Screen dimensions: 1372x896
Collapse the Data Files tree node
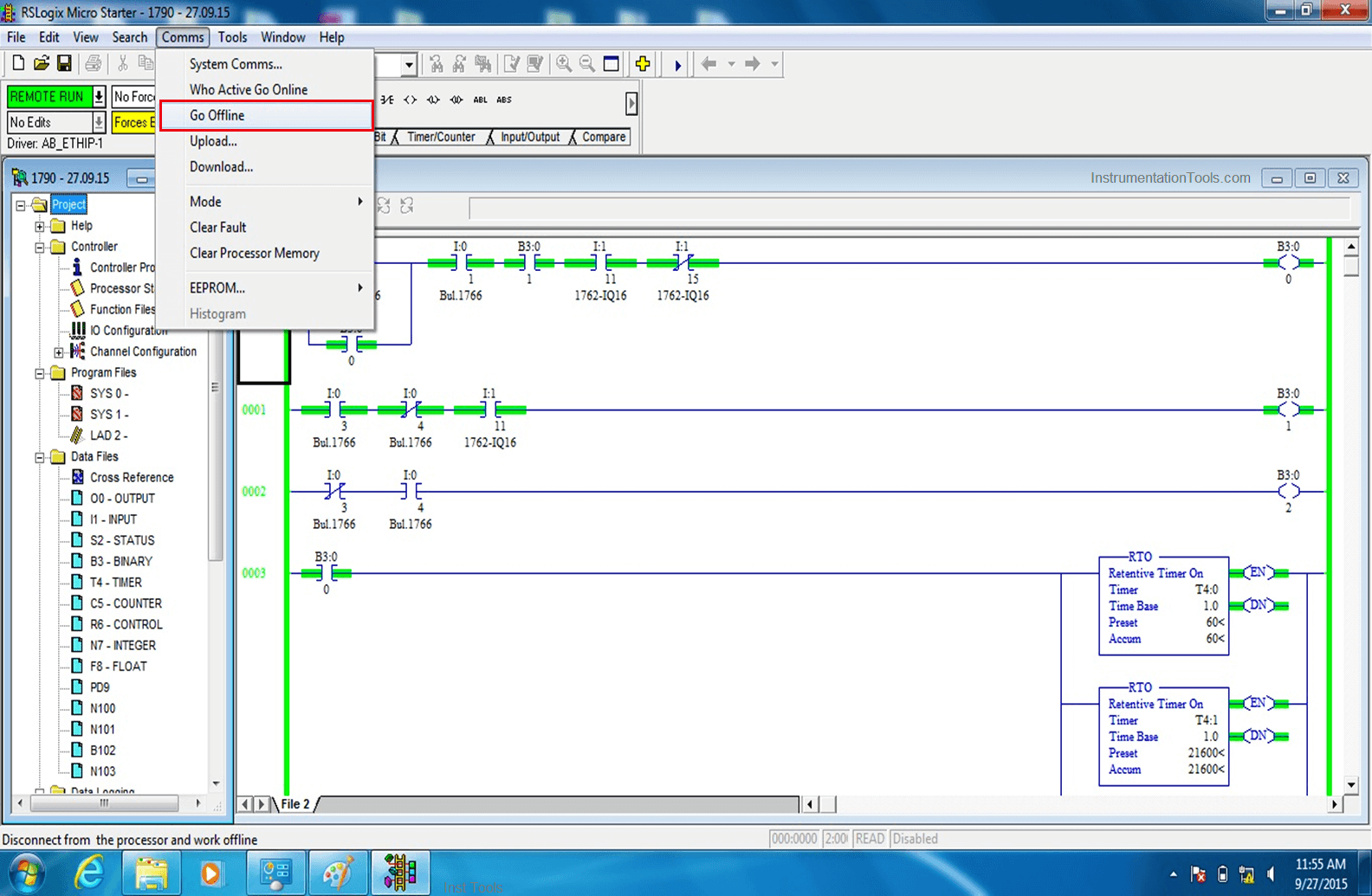click(x=39, y=457)
